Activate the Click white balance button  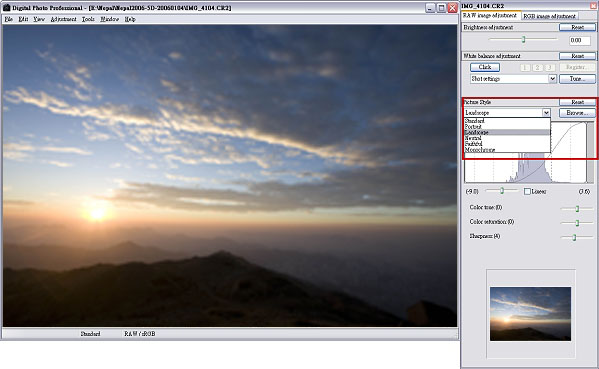tap(485, 67)
